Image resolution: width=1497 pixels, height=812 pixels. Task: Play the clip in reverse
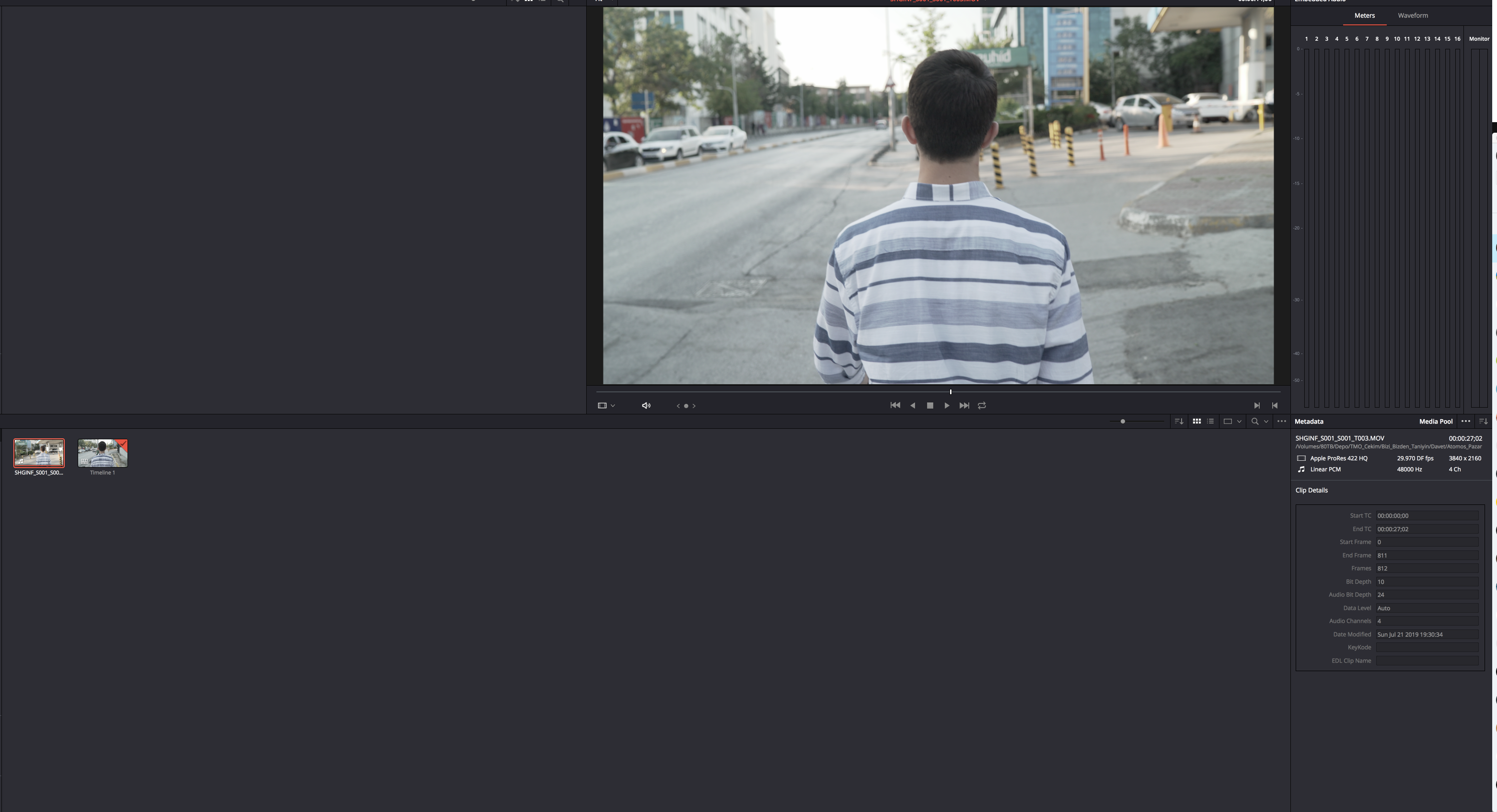click(912, 405)
